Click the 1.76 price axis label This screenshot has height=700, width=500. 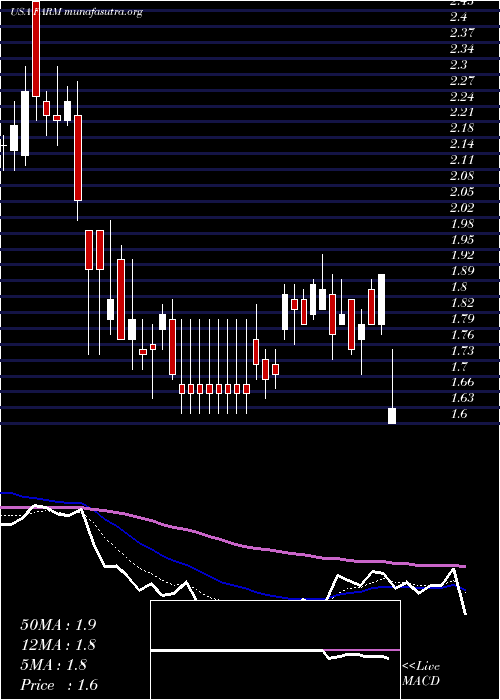click(462, 335)
